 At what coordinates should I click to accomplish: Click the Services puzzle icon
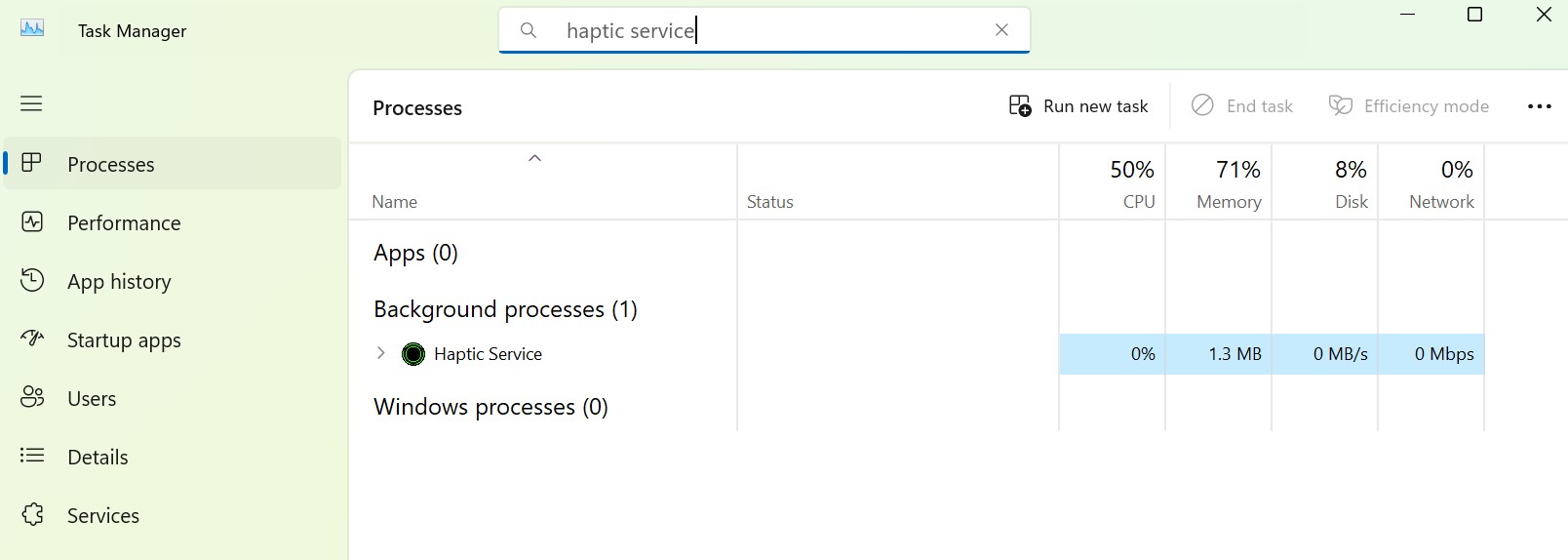point(32,514)
